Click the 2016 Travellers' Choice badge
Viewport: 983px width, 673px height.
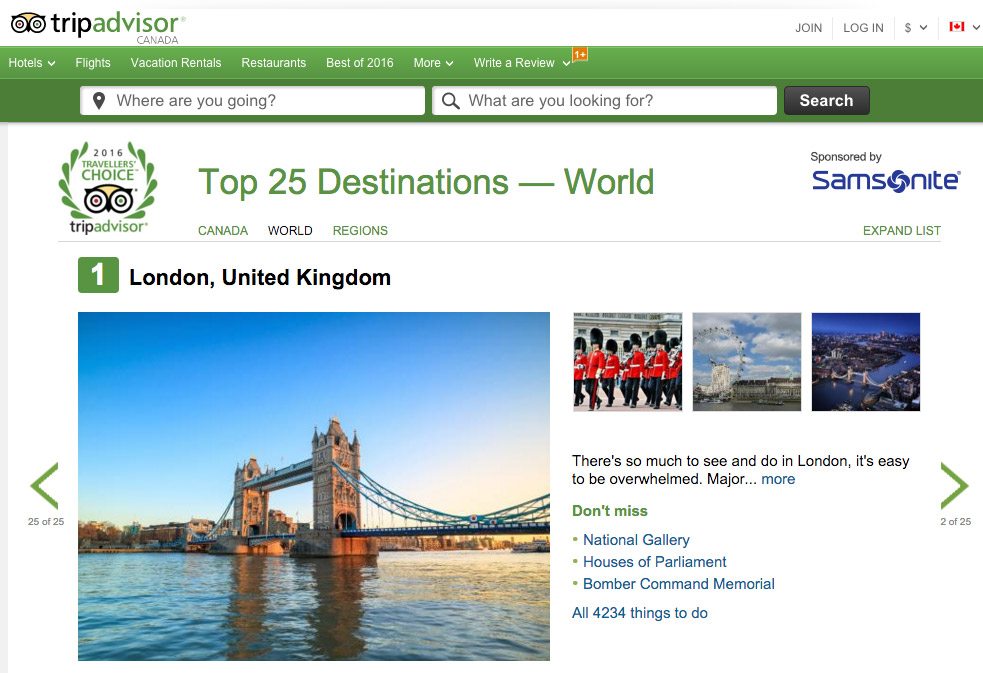pyautogui.click(x=108, y=187)
